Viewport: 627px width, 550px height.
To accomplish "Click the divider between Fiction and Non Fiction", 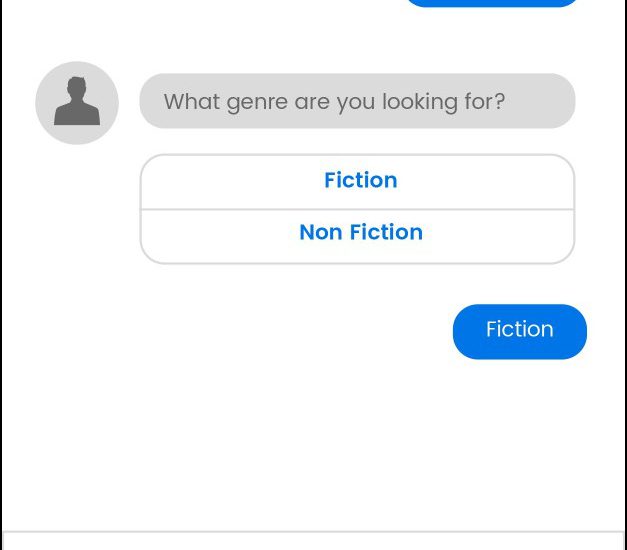I will pos(357,209).
